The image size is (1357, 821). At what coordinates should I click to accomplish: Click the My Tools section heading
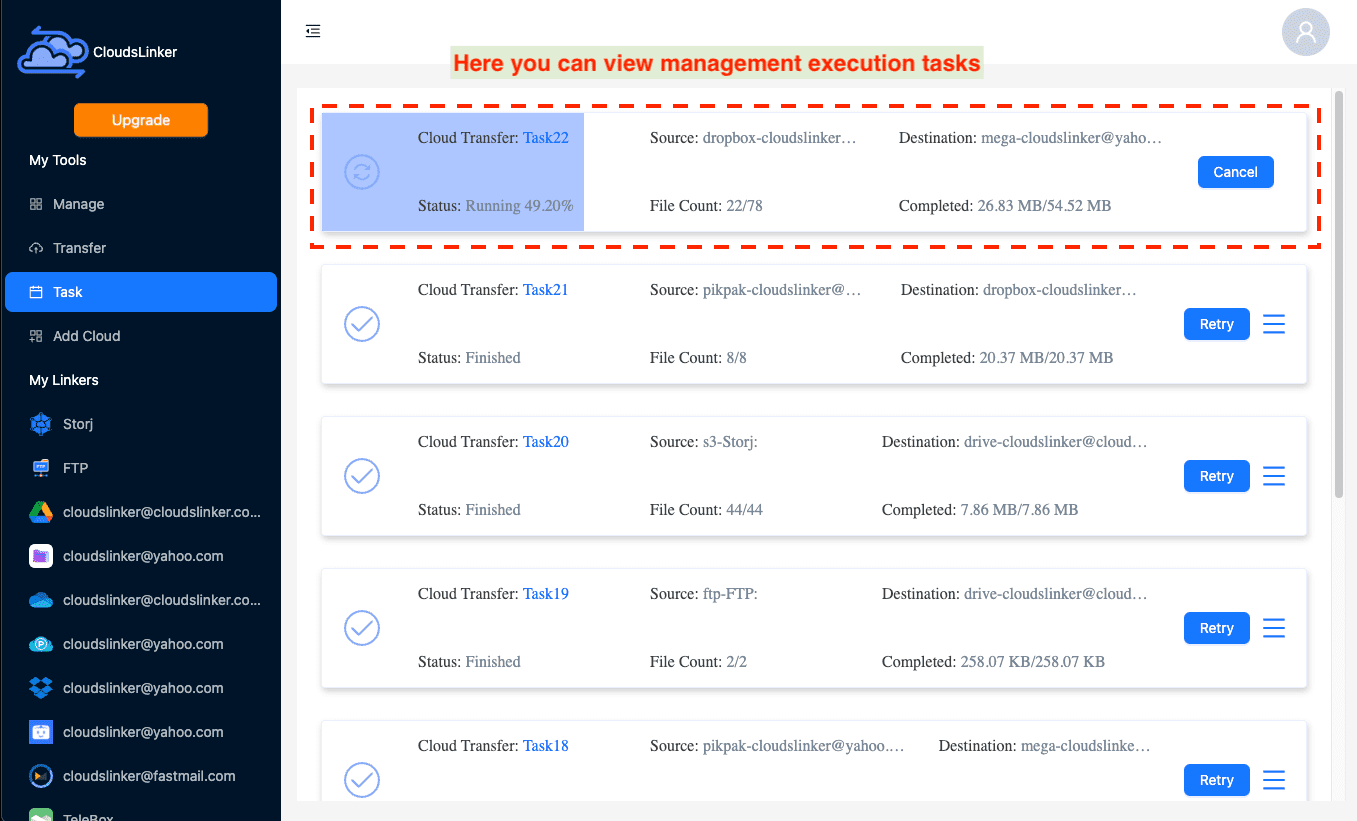[x=58, y=160]
